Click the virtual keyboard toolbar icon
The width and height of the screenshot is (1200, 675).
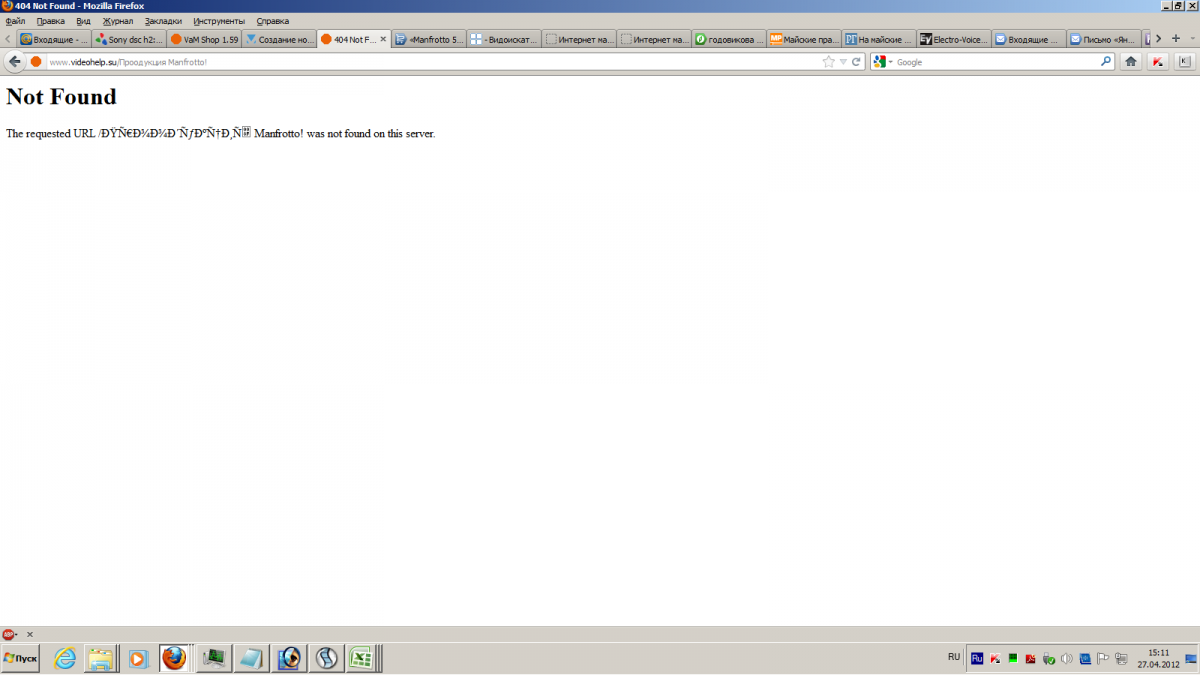1184,62
